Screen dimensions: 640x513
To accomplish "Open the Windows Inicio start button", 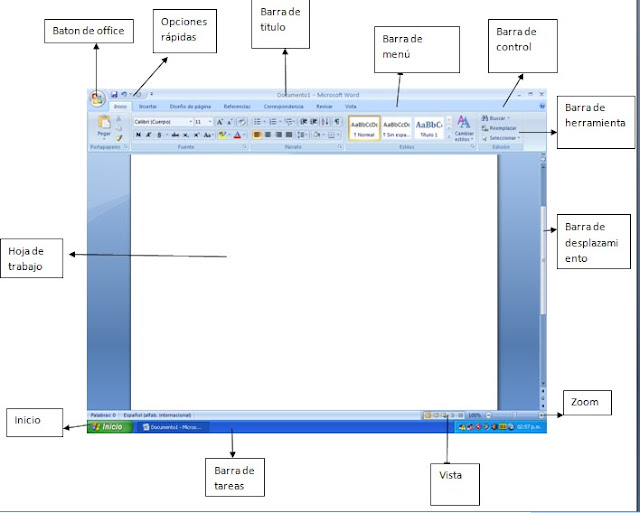I will pos(110,427).
